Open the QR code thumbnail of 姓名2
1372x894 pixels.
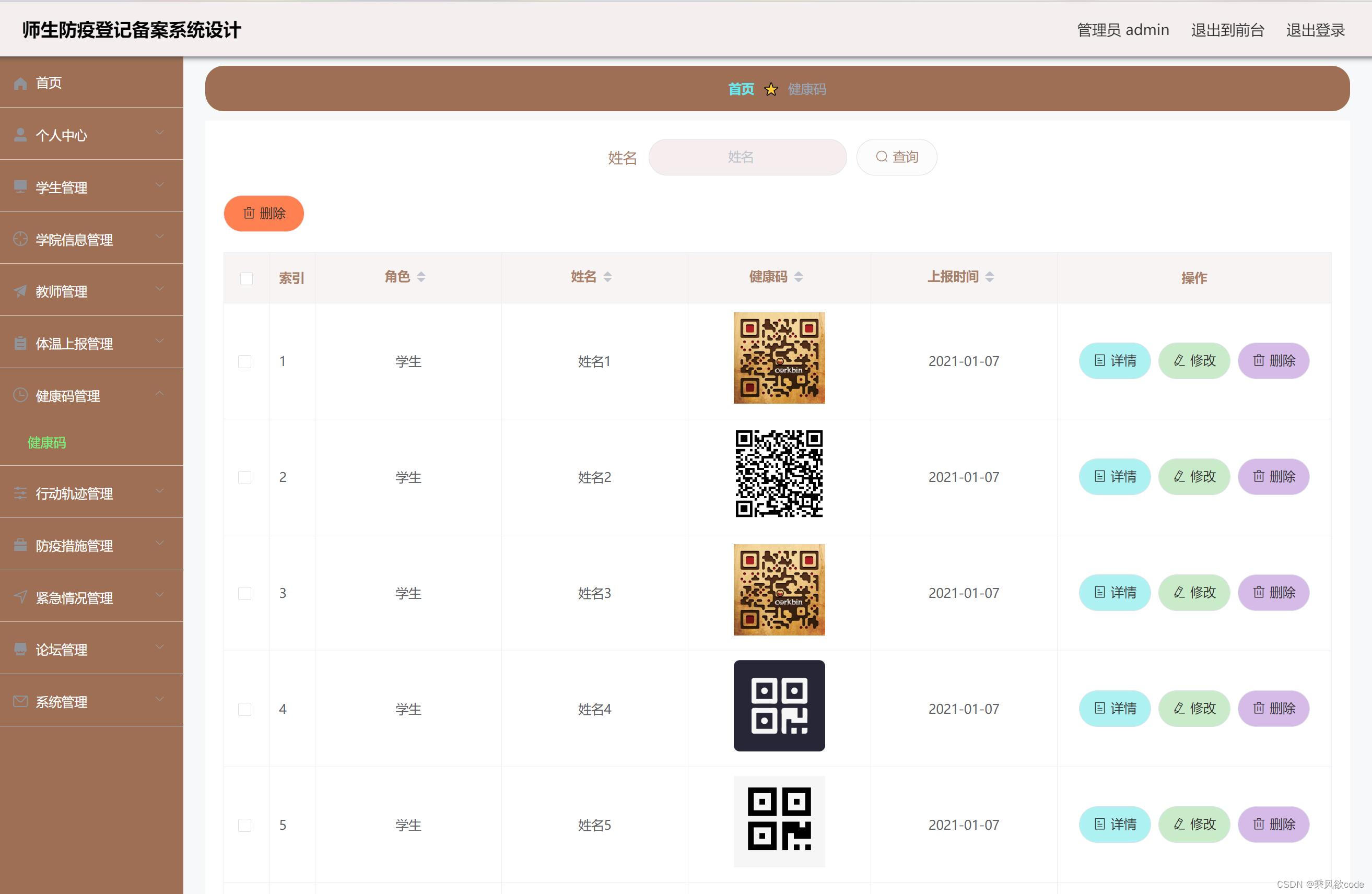pyautogui.click(x=779, y=474)
